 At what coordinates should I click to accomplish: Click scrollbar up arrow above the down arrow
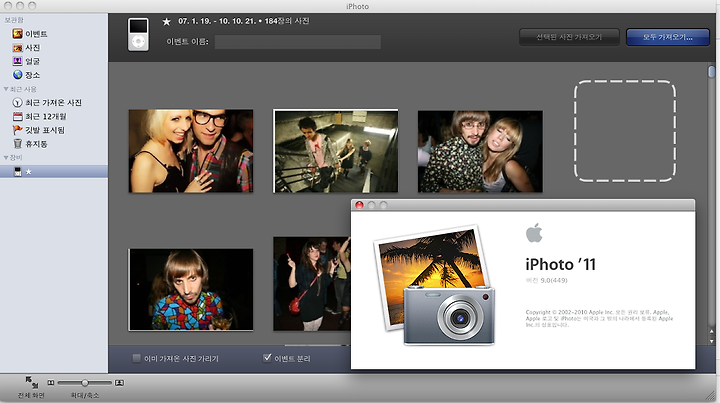pyautogui.click(x=712, y=332)
